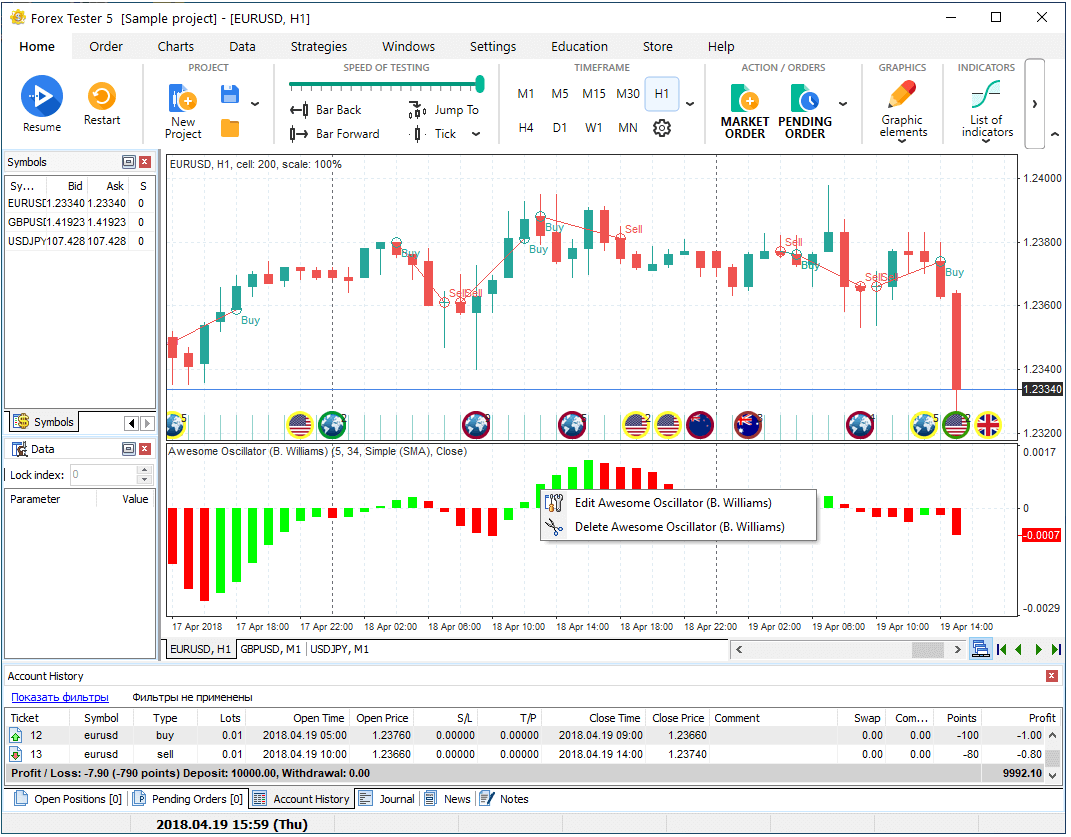Jump chart to the beginning
Viewport: 1071px width, 837px height.
coord(1001,649)
